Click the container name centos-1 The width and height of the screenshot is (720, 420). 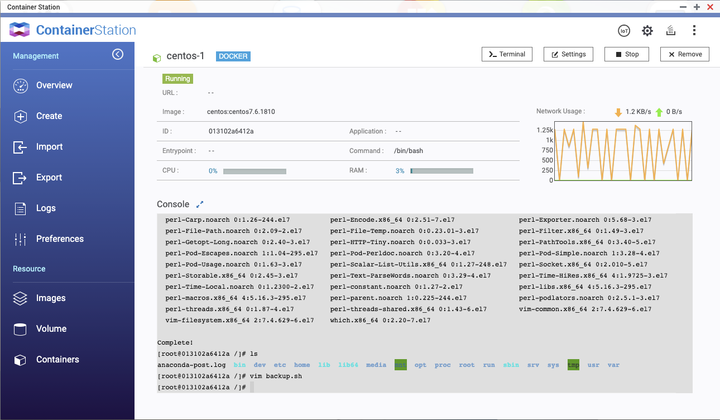tap(185, 56)
